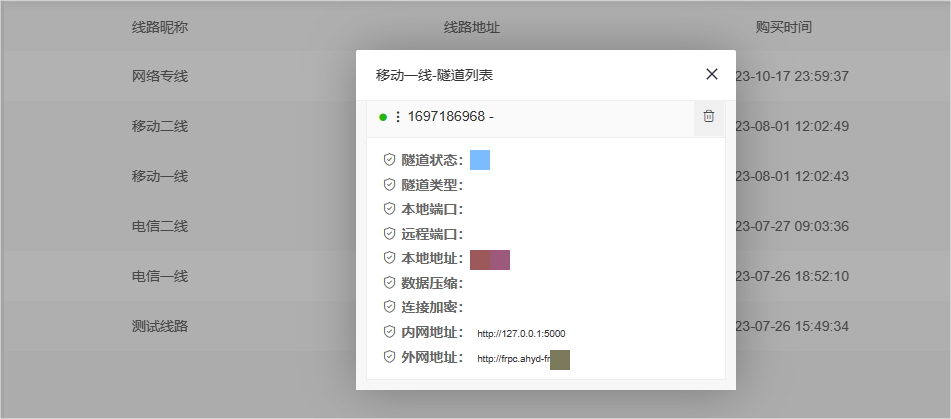
Task: Click shield icon next to 隧道类型
Action: point(389,184)
